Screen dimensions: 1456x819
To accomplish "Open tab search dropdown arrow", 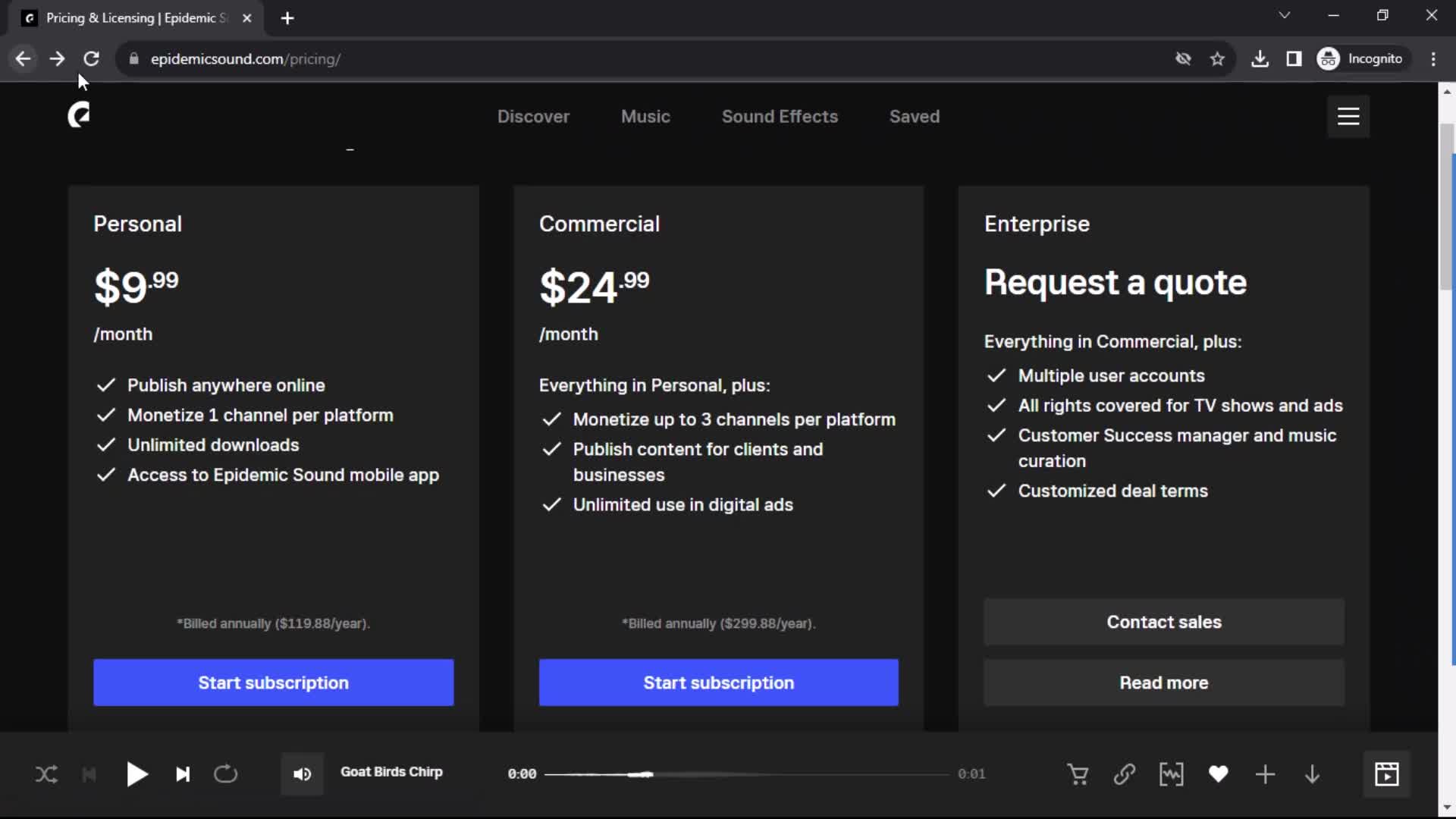I will click(1284, 15).
